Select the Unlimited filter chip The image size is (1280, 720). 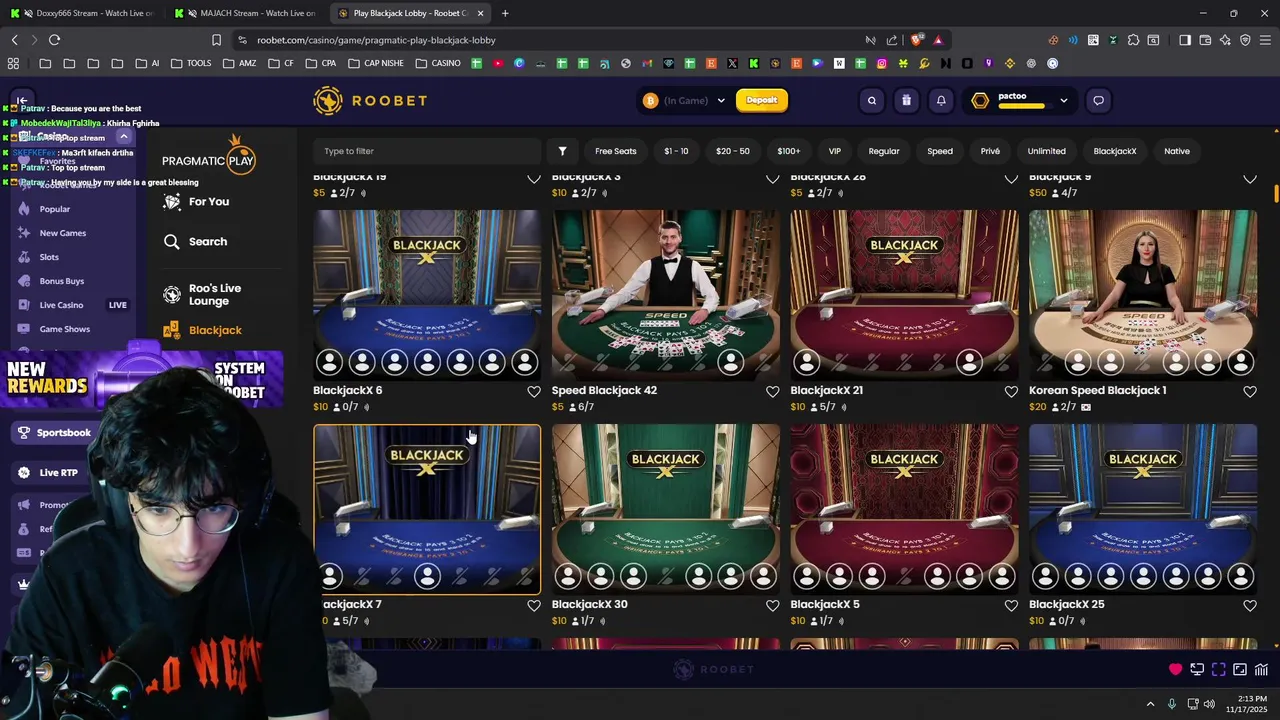tap(1047, 151)
